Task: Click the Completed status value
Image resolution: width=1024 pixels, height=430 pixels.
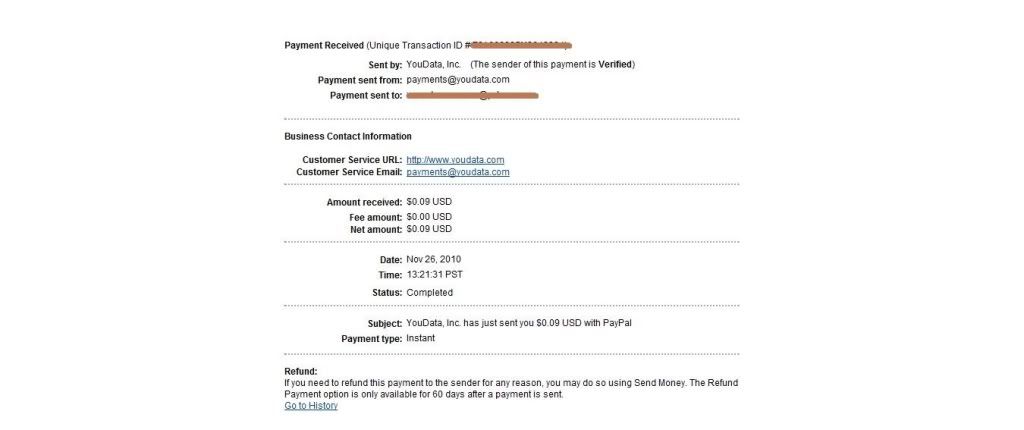Action: click(429, 293)
